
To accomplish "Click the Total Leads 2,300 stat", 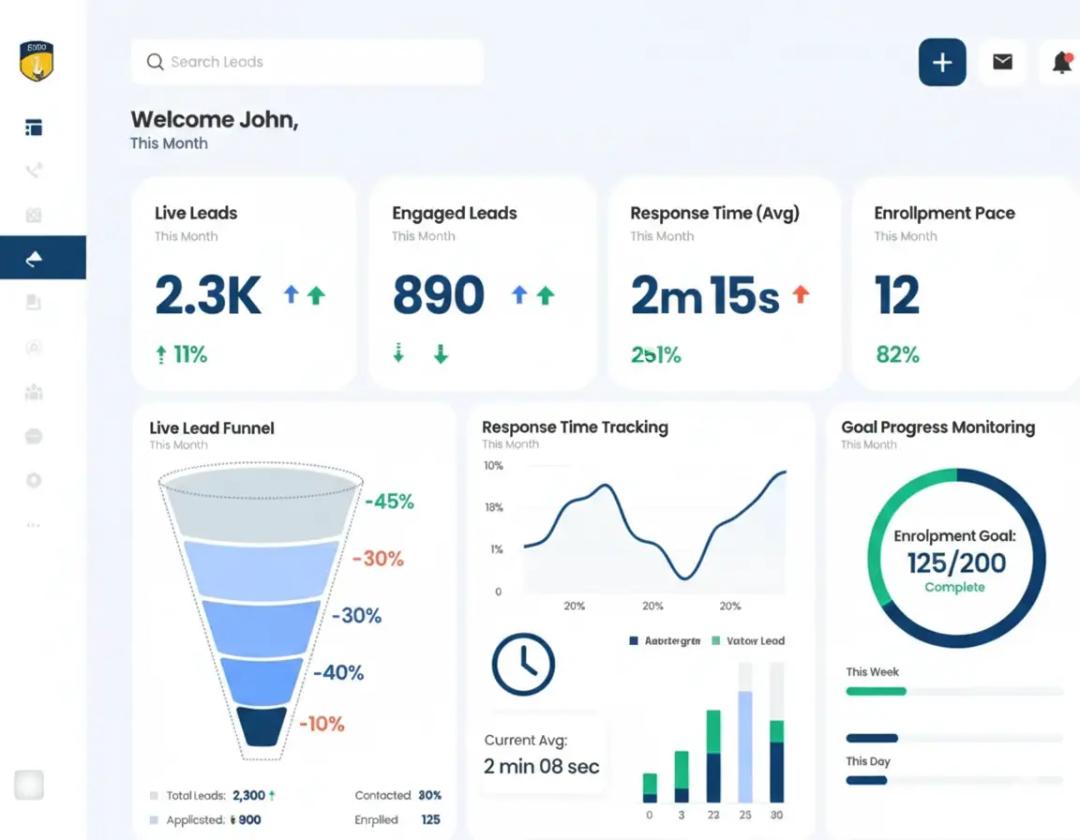I will pyautogui.click(x=210, y=796).
